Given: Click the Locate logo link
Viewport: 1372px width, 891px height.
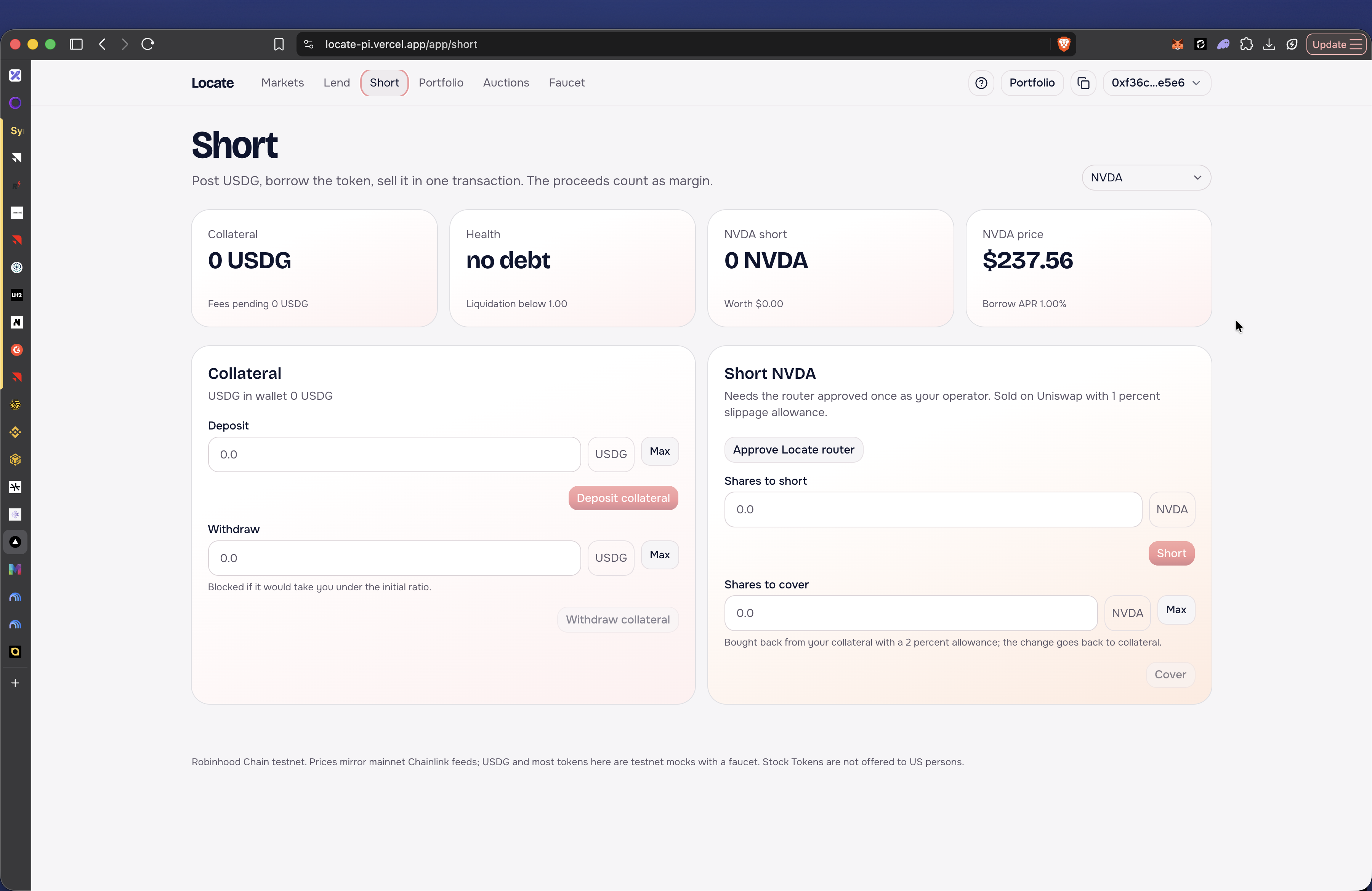Looking at the screenshot, I should click(213, 83).
